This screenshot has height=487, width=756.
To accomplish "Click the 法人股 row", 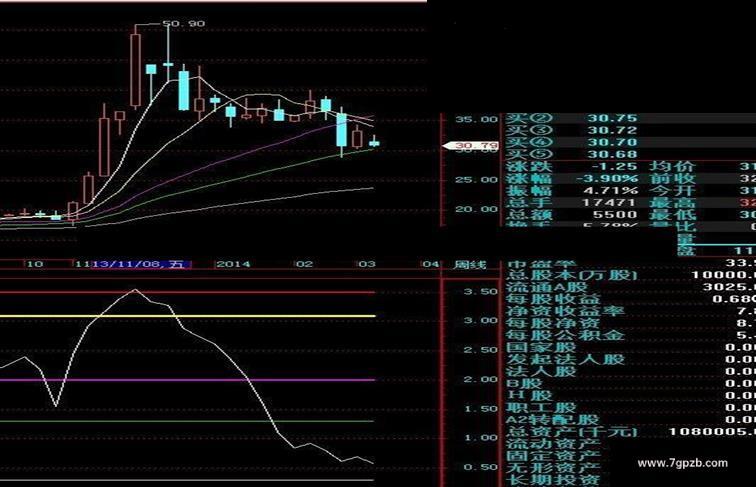I will [x=630, y=371].
